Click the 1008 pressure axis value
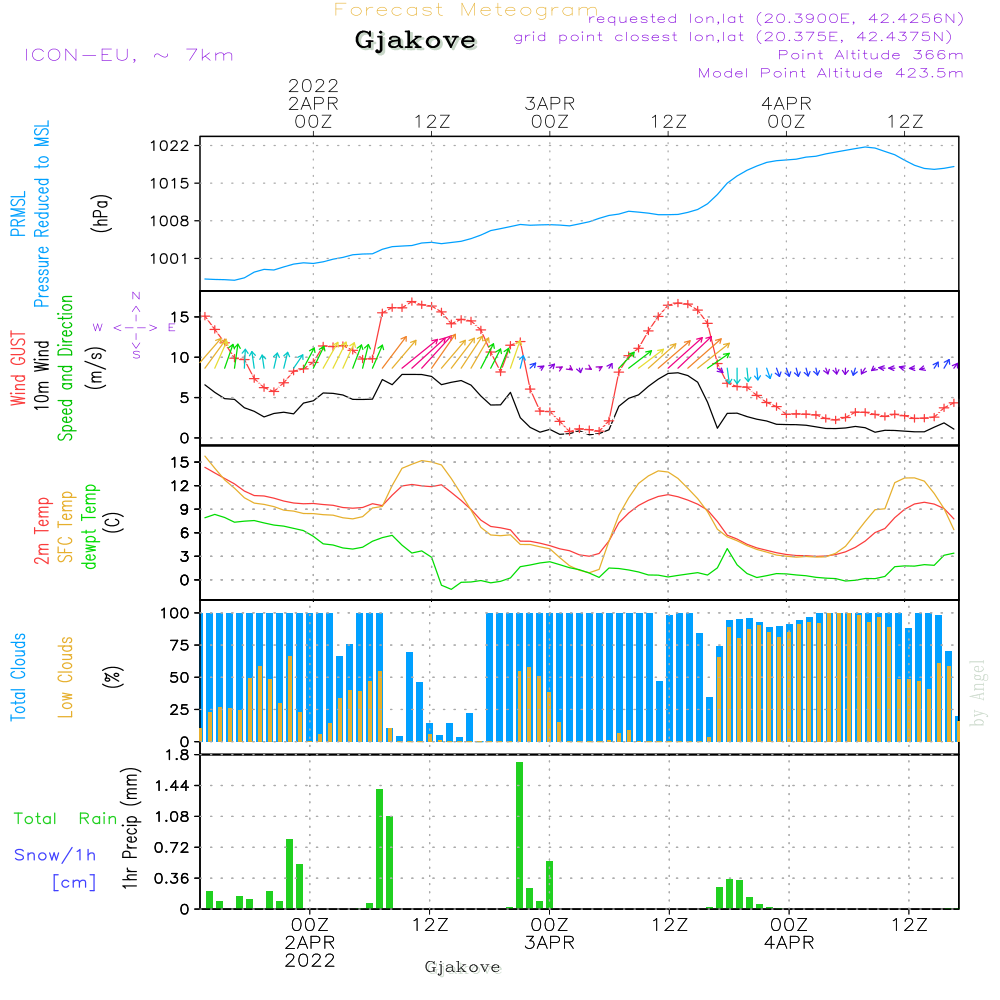Screen dimensions: 1000x1000 click(x=170, y=221)
